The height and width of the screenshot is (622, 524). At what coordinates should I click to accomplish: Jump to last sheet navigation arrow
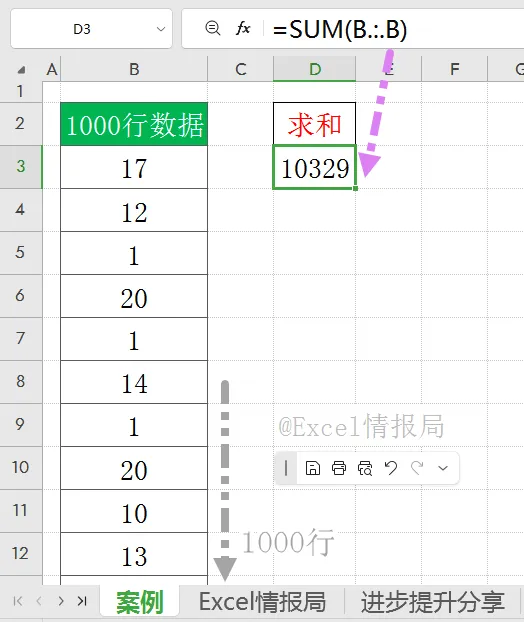(x=82, y=601)
